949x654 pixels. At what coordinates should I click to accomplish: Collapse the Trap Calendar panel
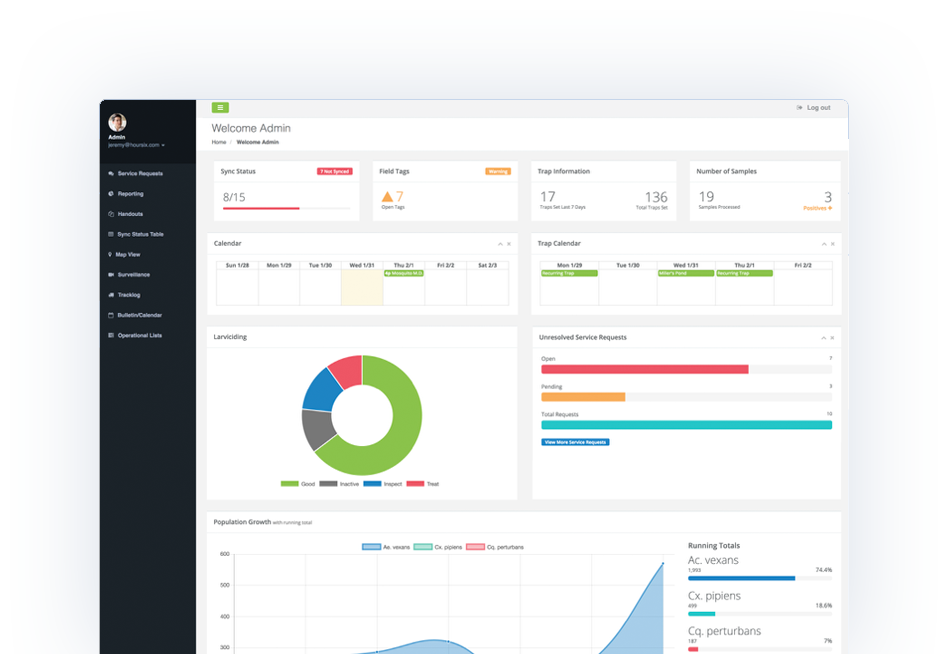point(823,244)
